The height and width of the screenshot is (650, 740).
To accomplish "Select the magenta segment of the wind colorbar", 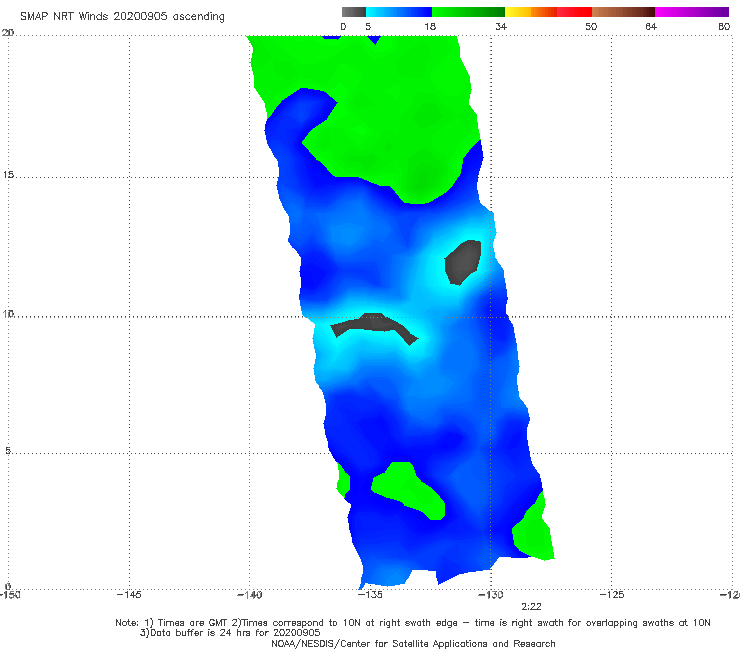I will point(692,12).
